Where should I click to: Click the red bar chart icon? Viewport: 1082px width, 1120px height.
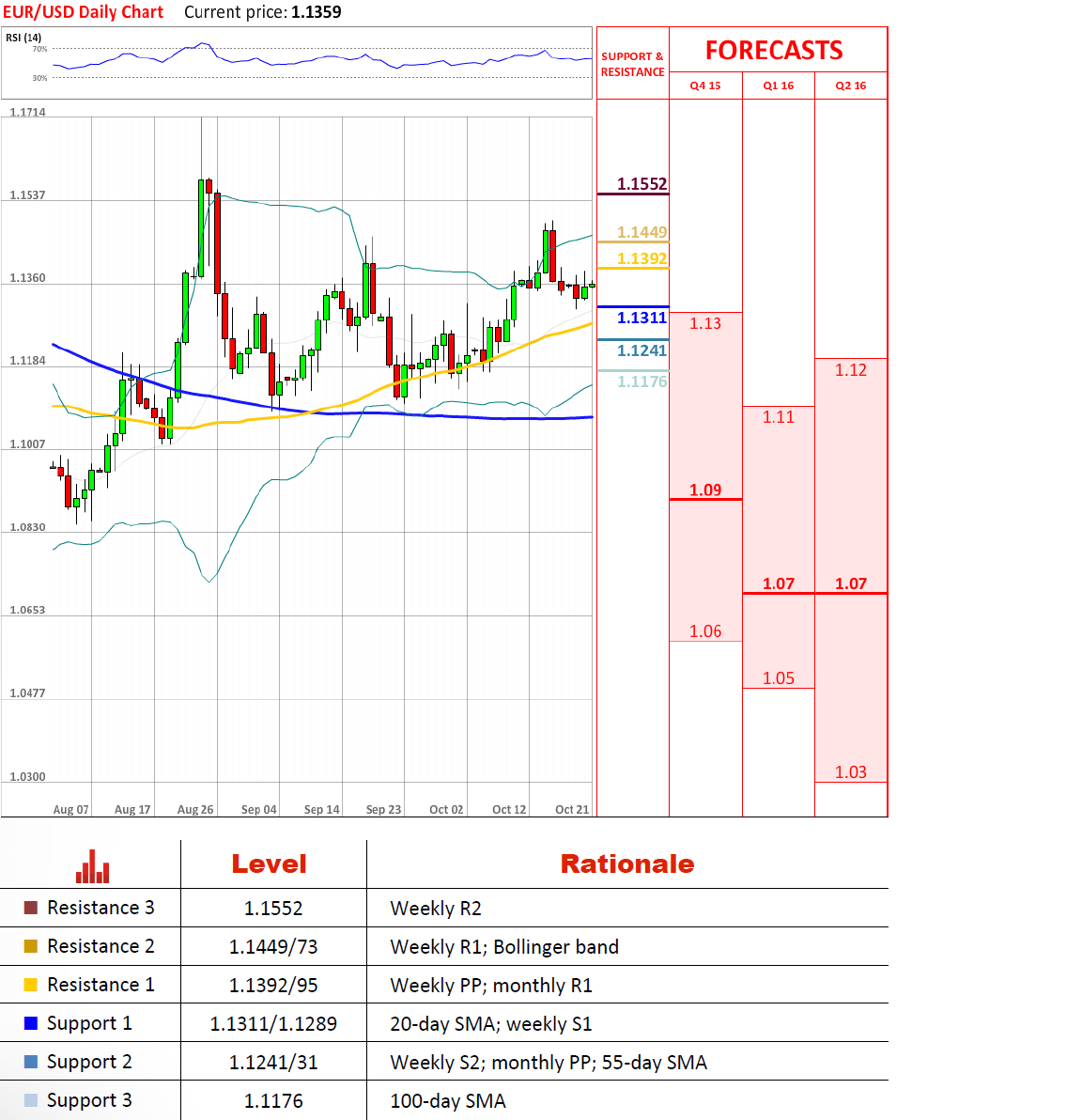[x=93, y=866]
